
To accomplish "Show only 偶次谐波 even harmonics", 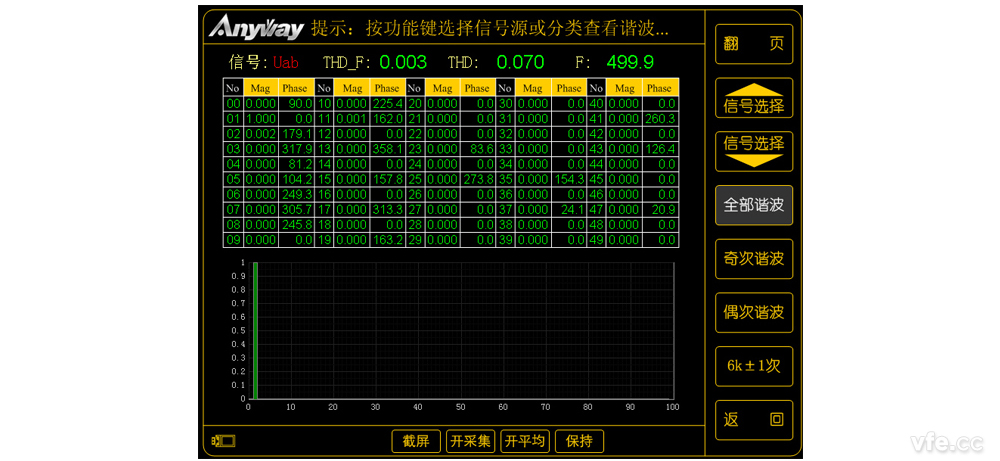I will click(x=754, y=313).
